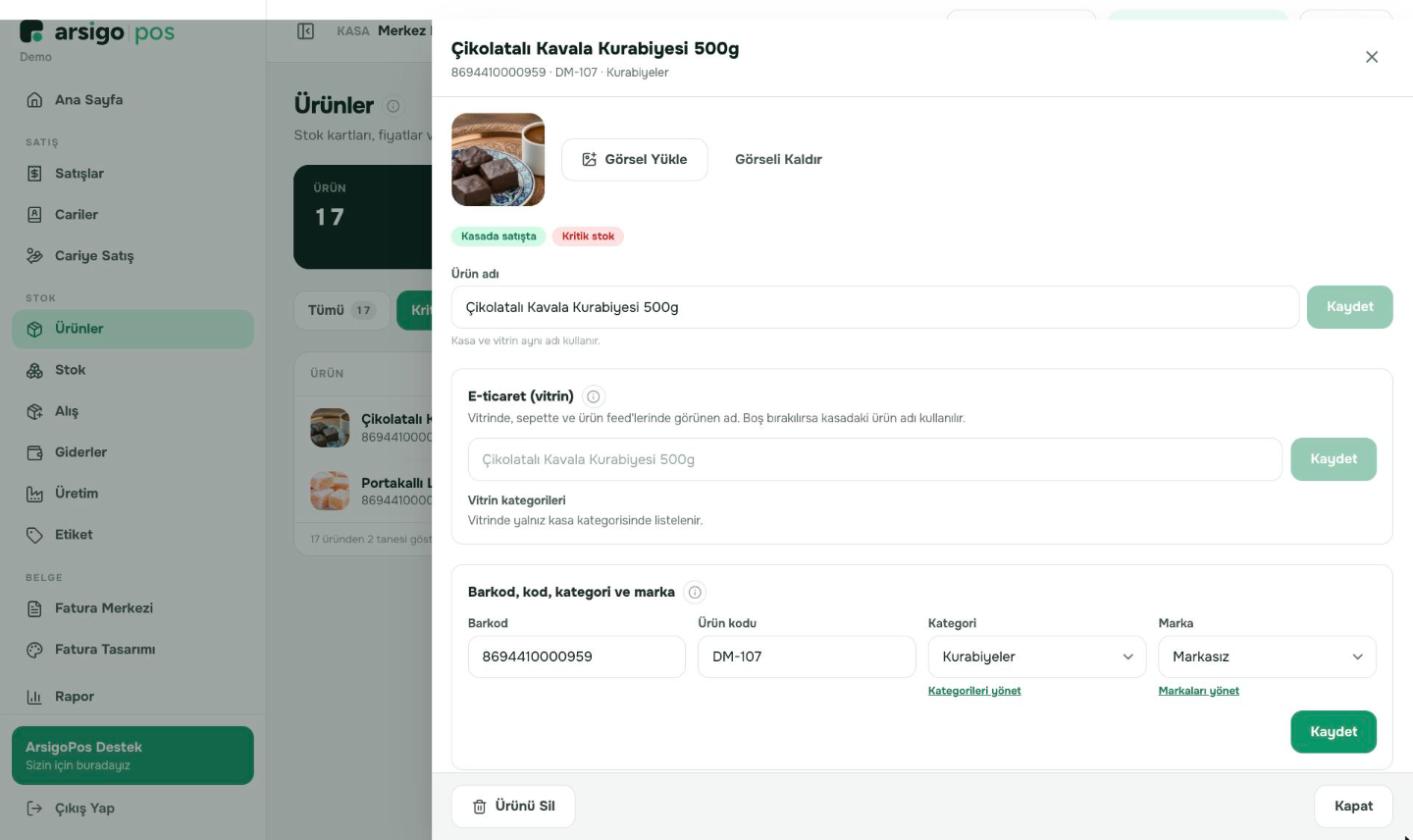Click the Ürünü Sil delete button

[x=513, y=806]
